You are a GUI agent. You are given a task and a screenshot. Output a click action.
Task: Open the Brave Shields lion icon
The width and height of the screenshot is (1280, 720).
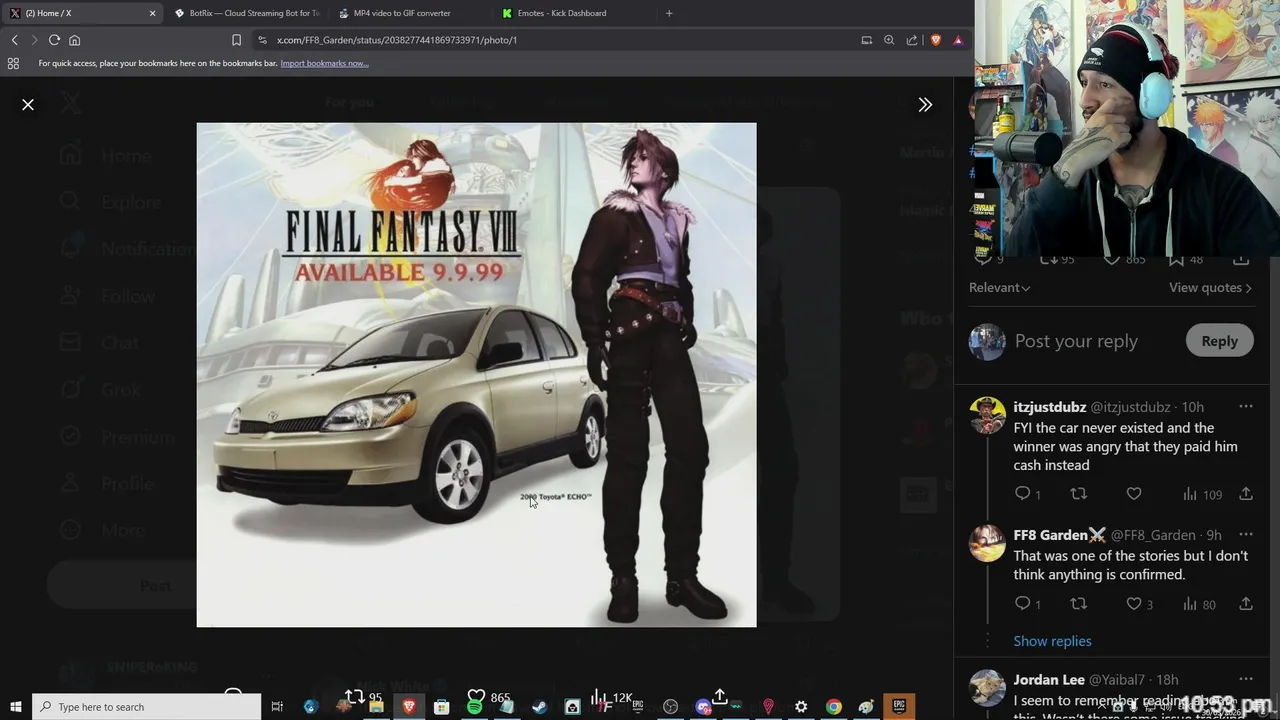(x=936, y=40)
